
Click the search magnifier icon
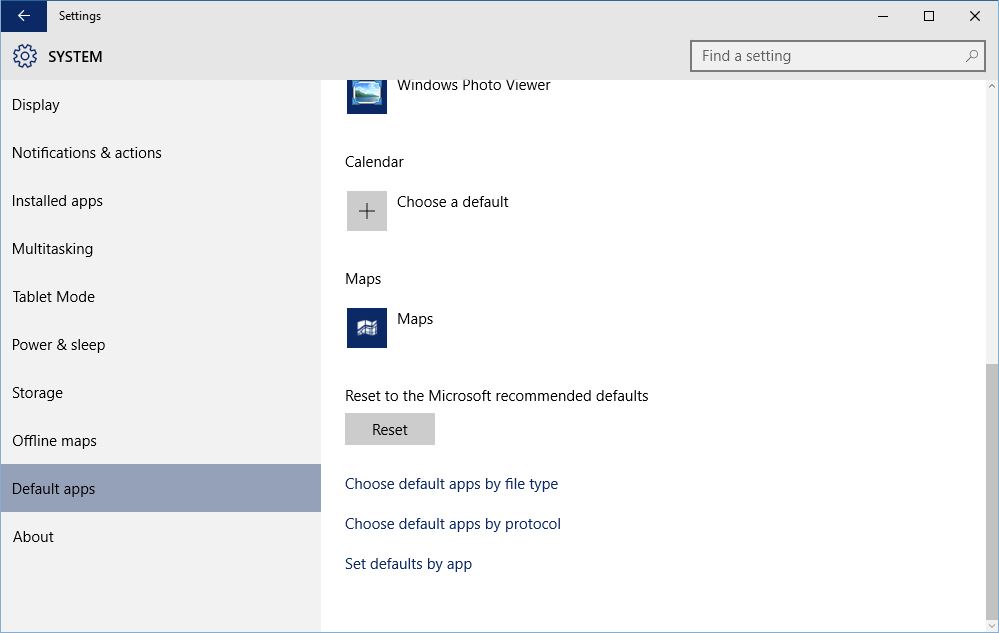pyautogui.click(x=972, y=56)
